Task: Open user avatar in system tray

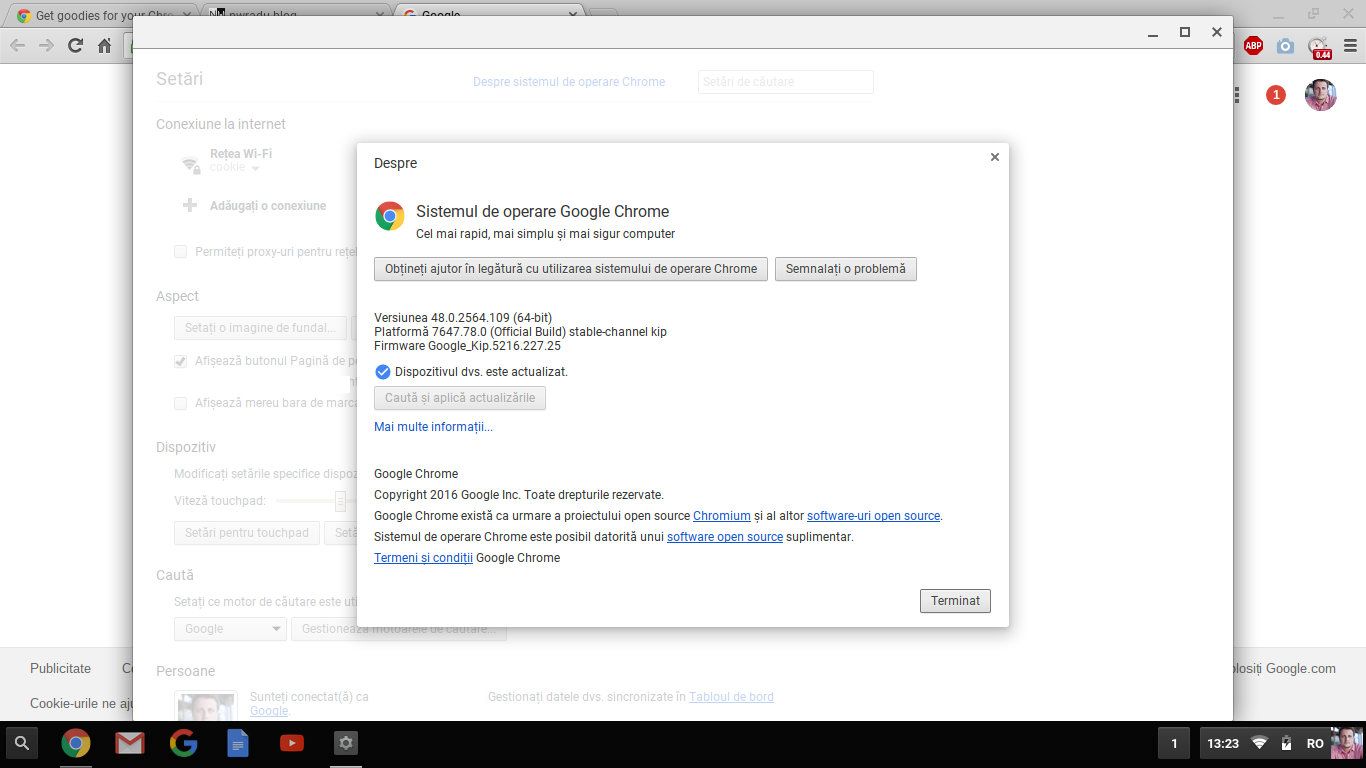Action: click(x=1346, y=743)
